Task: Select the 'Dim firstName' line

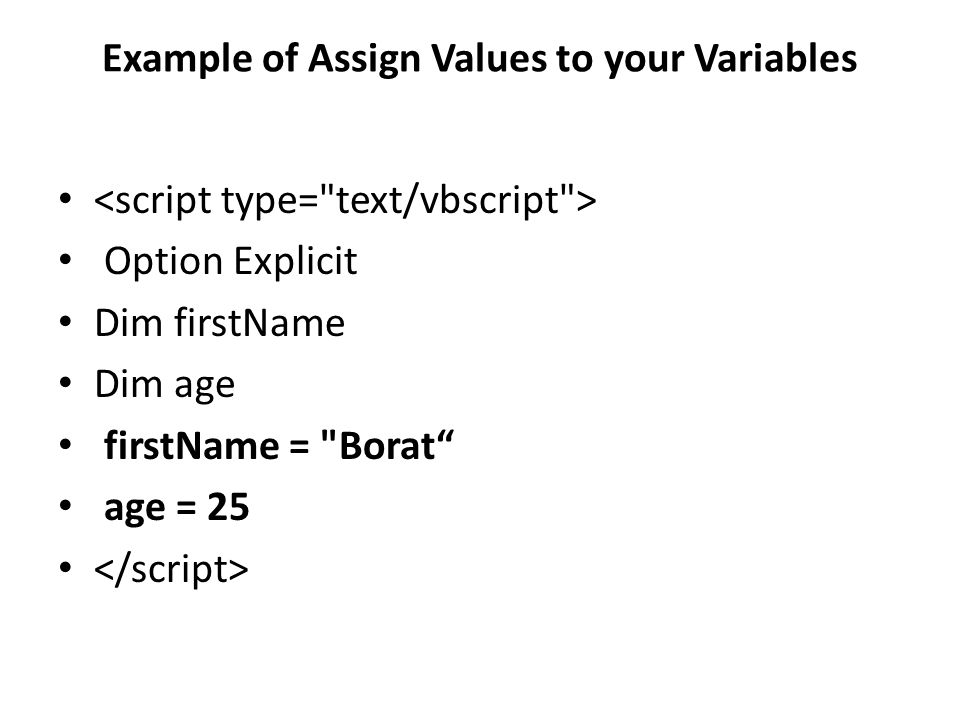Action: pyautogui.click(x=220, y=323)
